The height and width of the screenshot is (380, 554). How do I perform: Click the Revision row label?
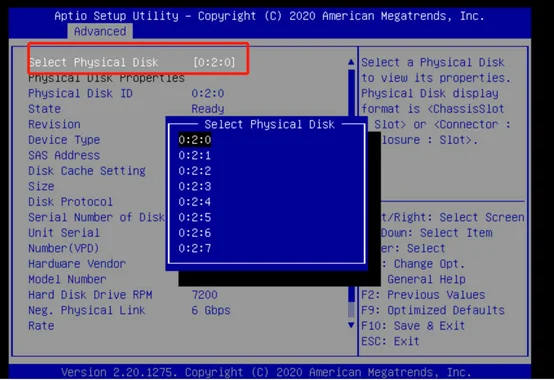coord(54,125)
